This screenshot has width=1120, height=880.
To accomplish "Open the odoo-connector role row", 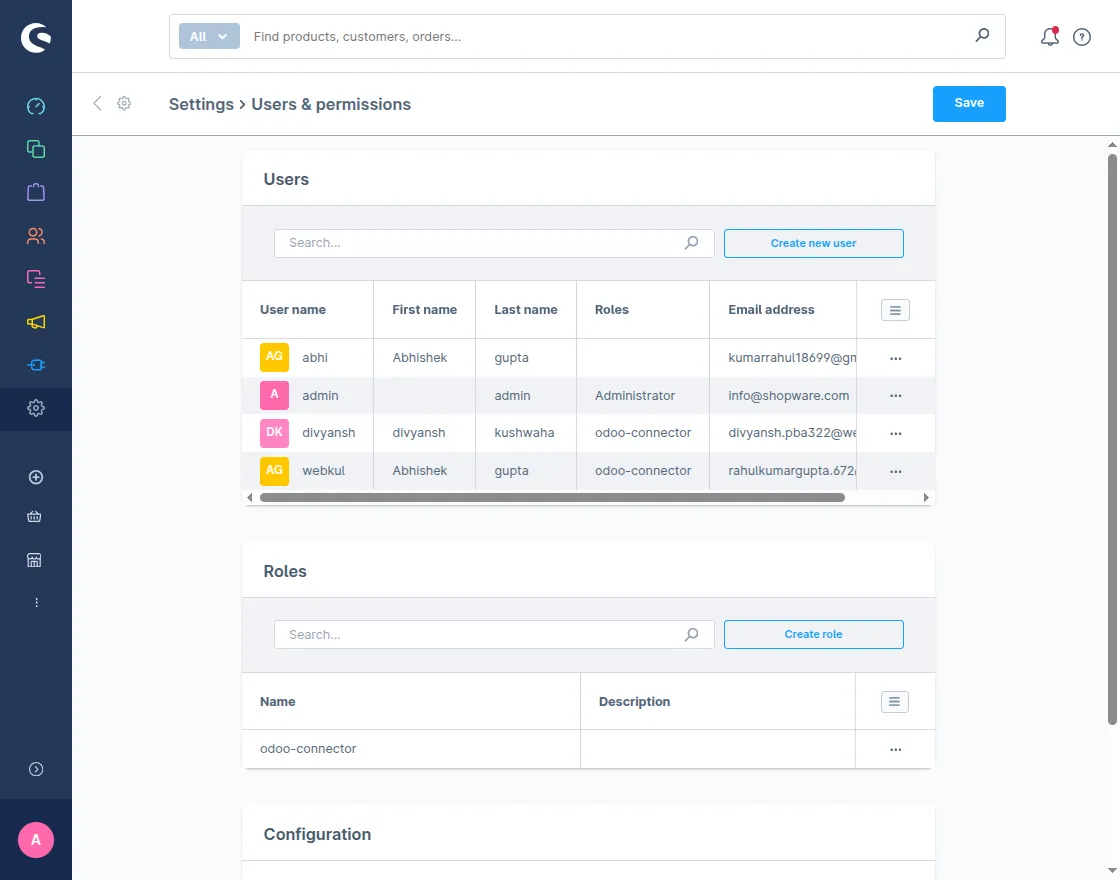I will 308,749.
